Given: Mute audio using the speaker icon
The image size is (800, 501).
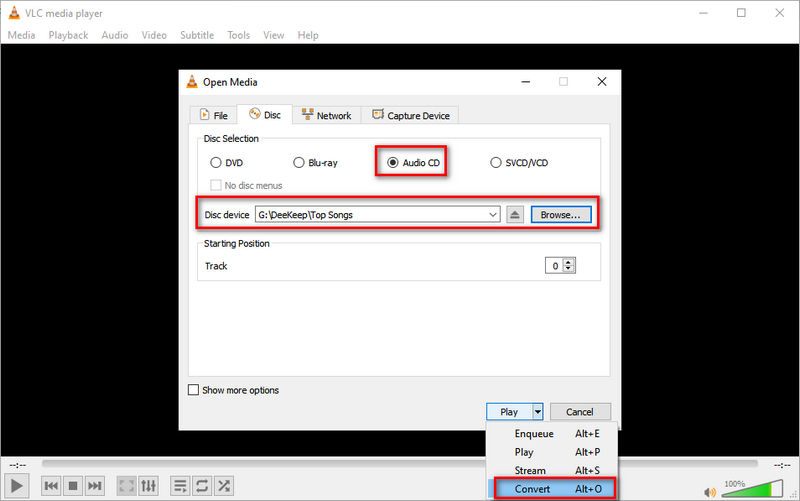Looking at the screenshot, I should [x=710, y=492].
